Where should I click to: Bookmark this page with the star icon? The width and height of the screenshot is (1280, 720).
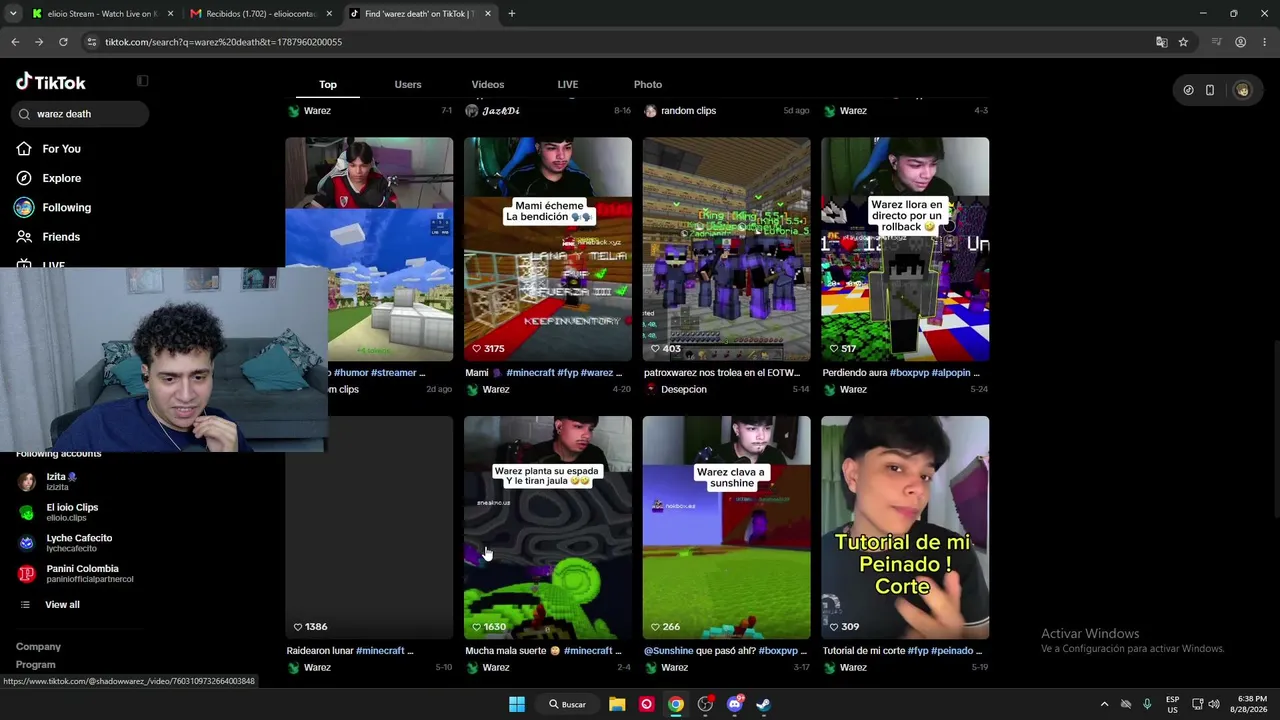[1183, 42]
